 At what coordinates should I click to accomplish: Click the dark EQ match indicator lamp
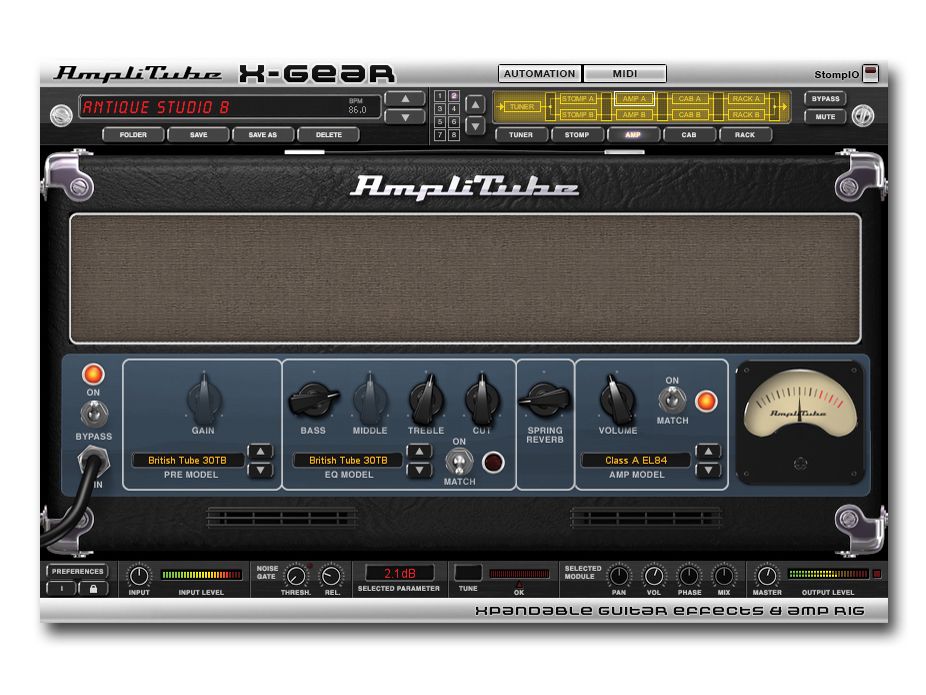tap(493, 462)
